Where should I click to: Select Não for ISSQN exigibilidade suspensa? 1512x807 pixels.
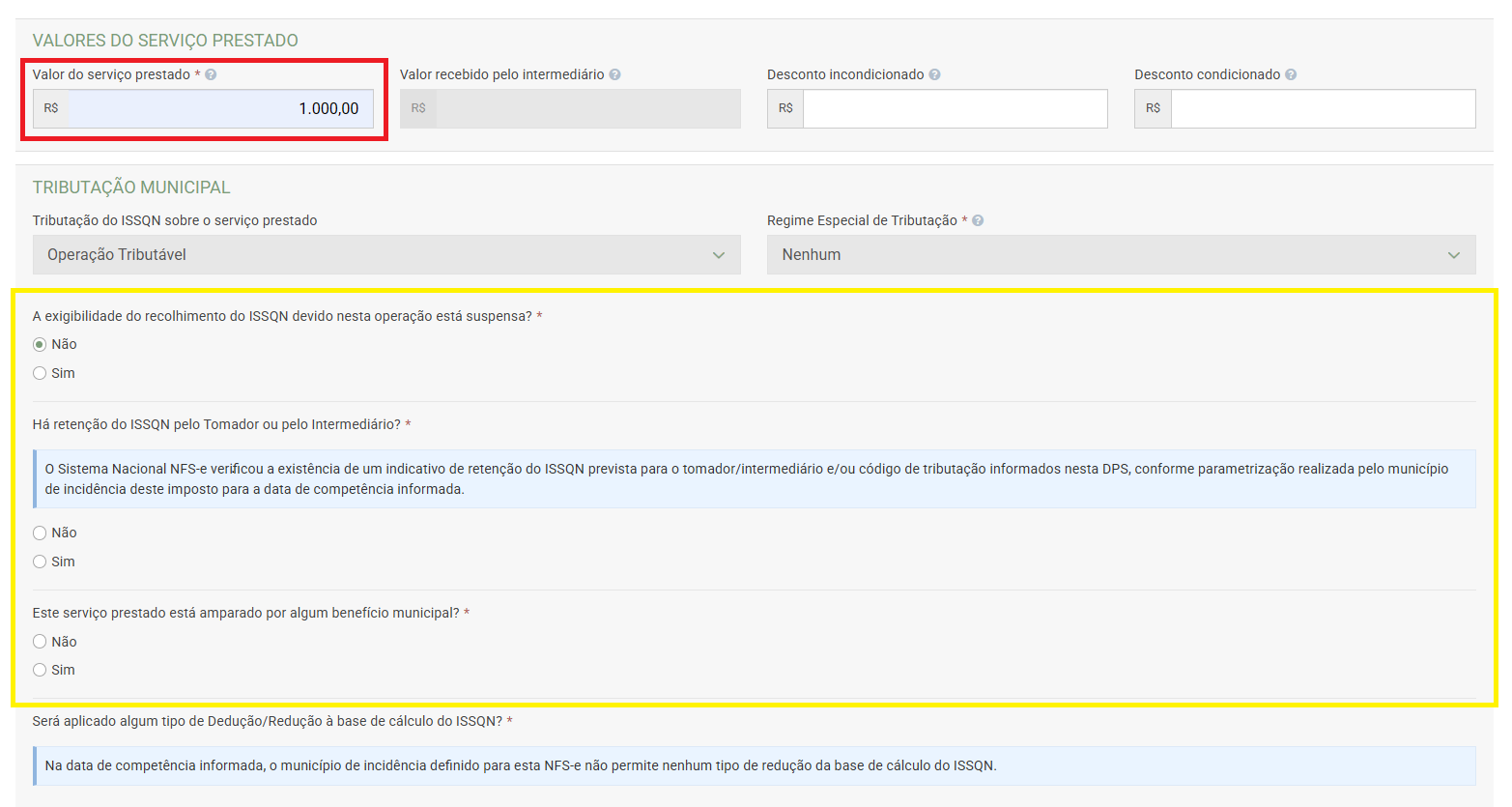pos(40,345)
